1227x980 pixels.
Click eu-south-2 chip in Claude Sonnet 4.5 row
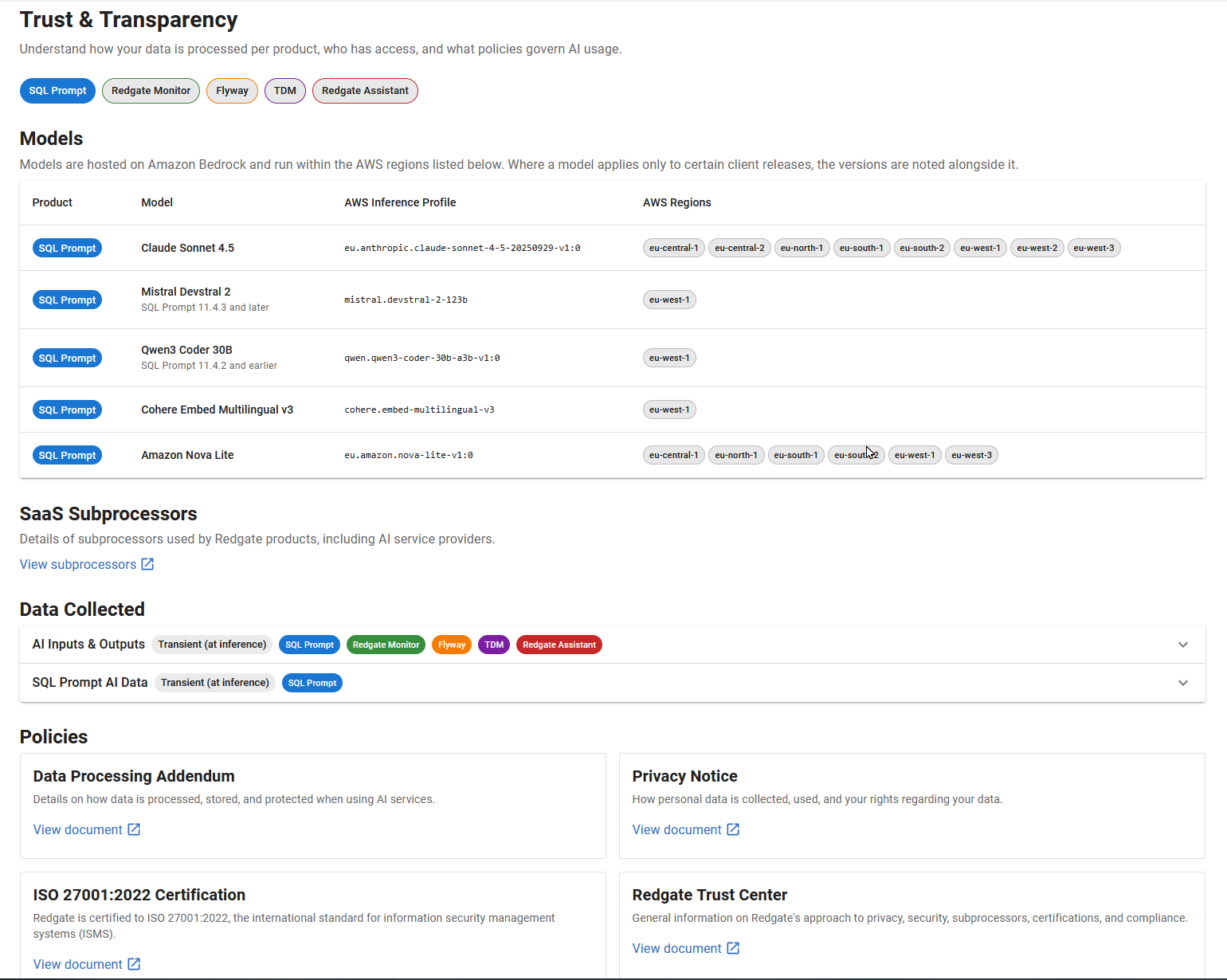point(922,248)
